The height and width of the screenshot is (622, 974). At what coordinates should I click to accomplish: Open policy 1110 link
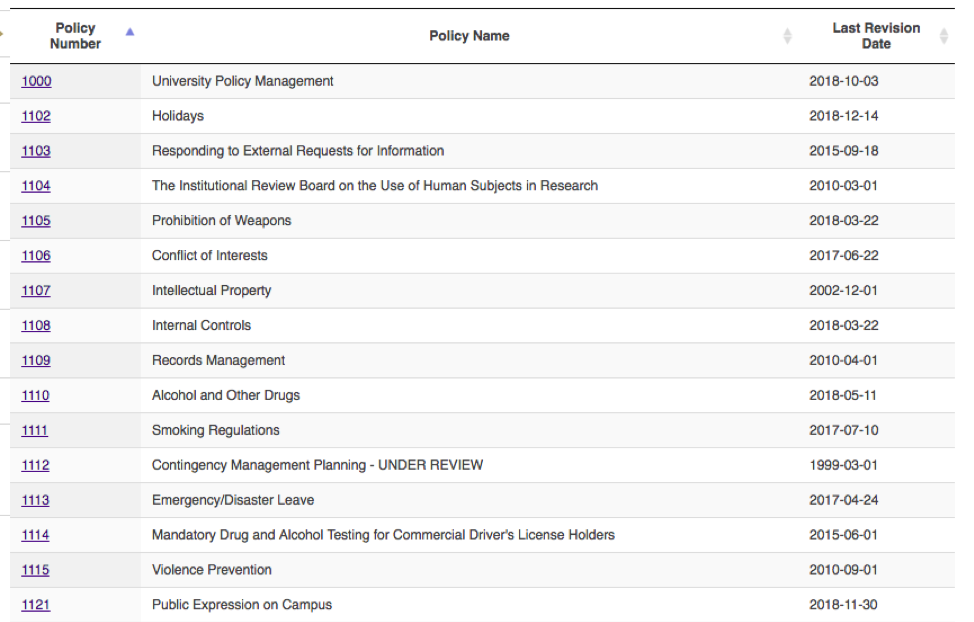35,395
